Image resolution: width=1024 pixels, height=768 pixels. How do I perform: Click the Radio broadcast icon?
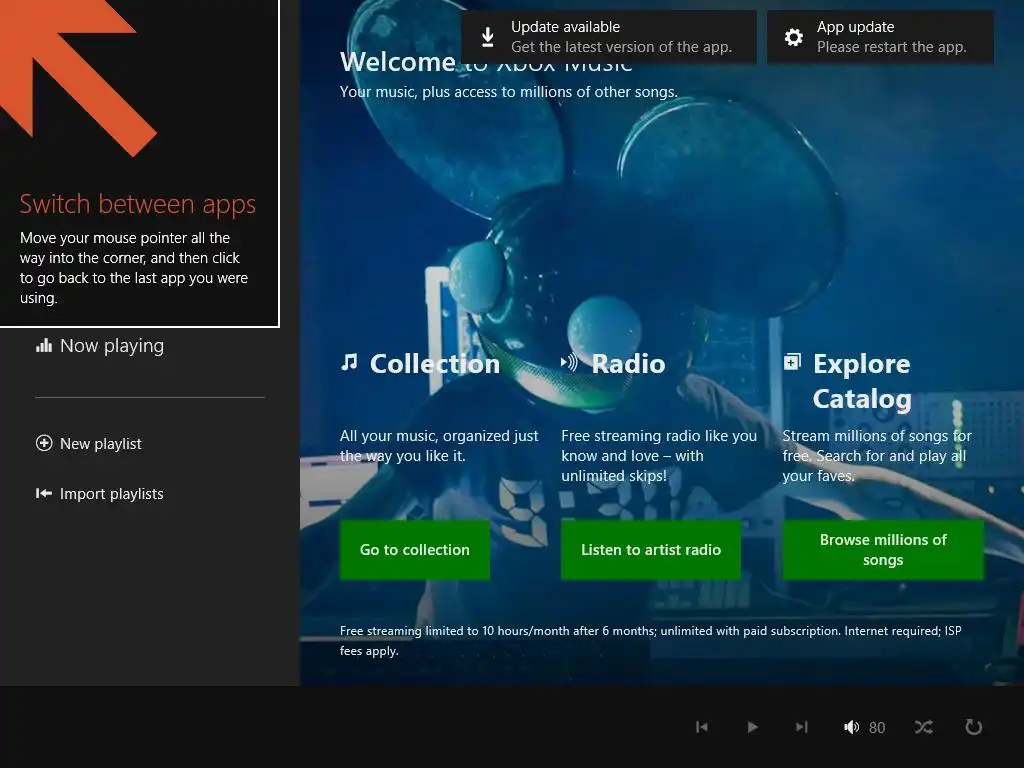569,362
